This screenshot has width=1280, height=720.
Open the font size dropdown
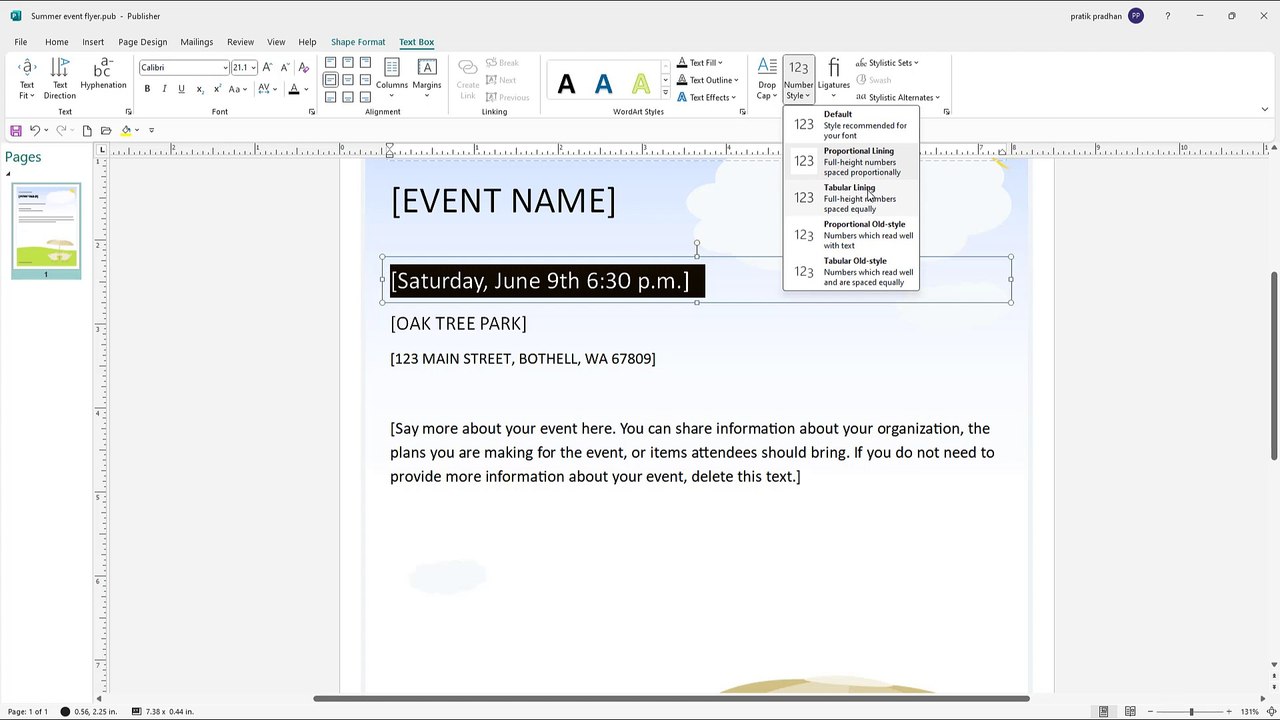tap(254, 67)
